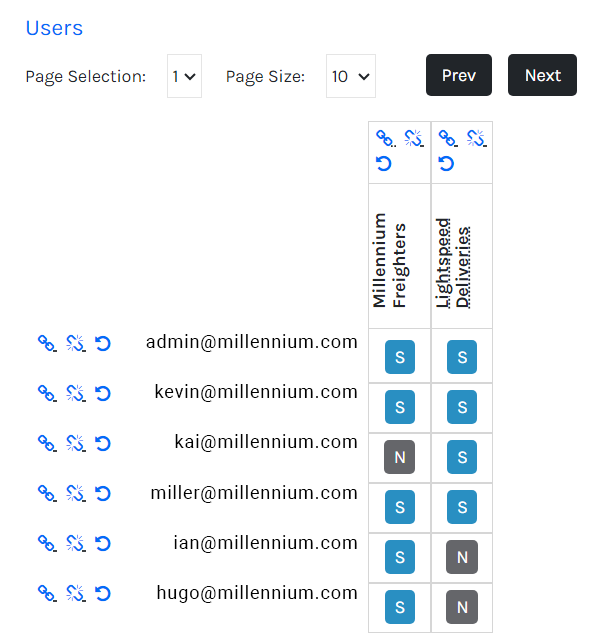This screenshot has height=644, width=600.
Task: Click the reset icon for hugo@millennium.com
Action: [103, 594]
